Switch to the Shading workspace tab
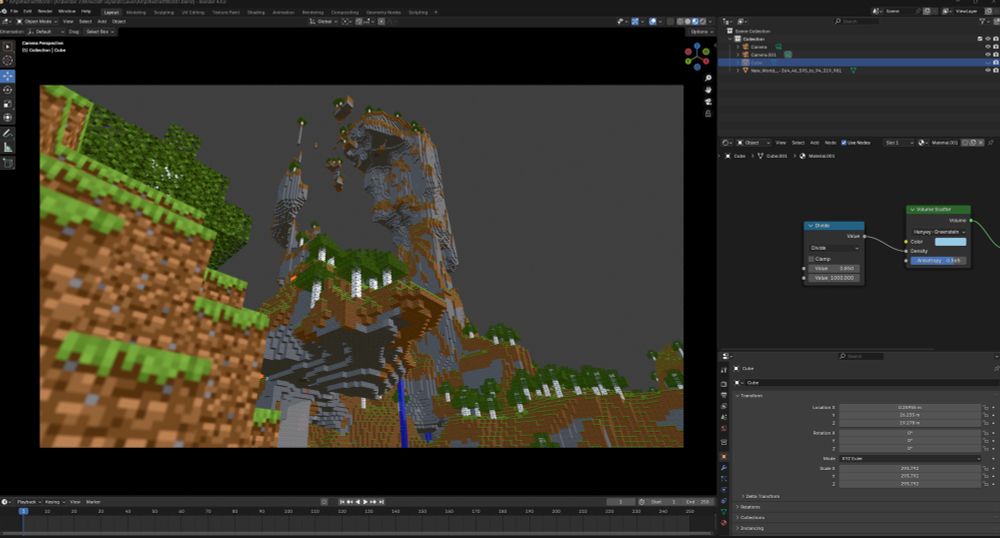 [x=256, y=12]
